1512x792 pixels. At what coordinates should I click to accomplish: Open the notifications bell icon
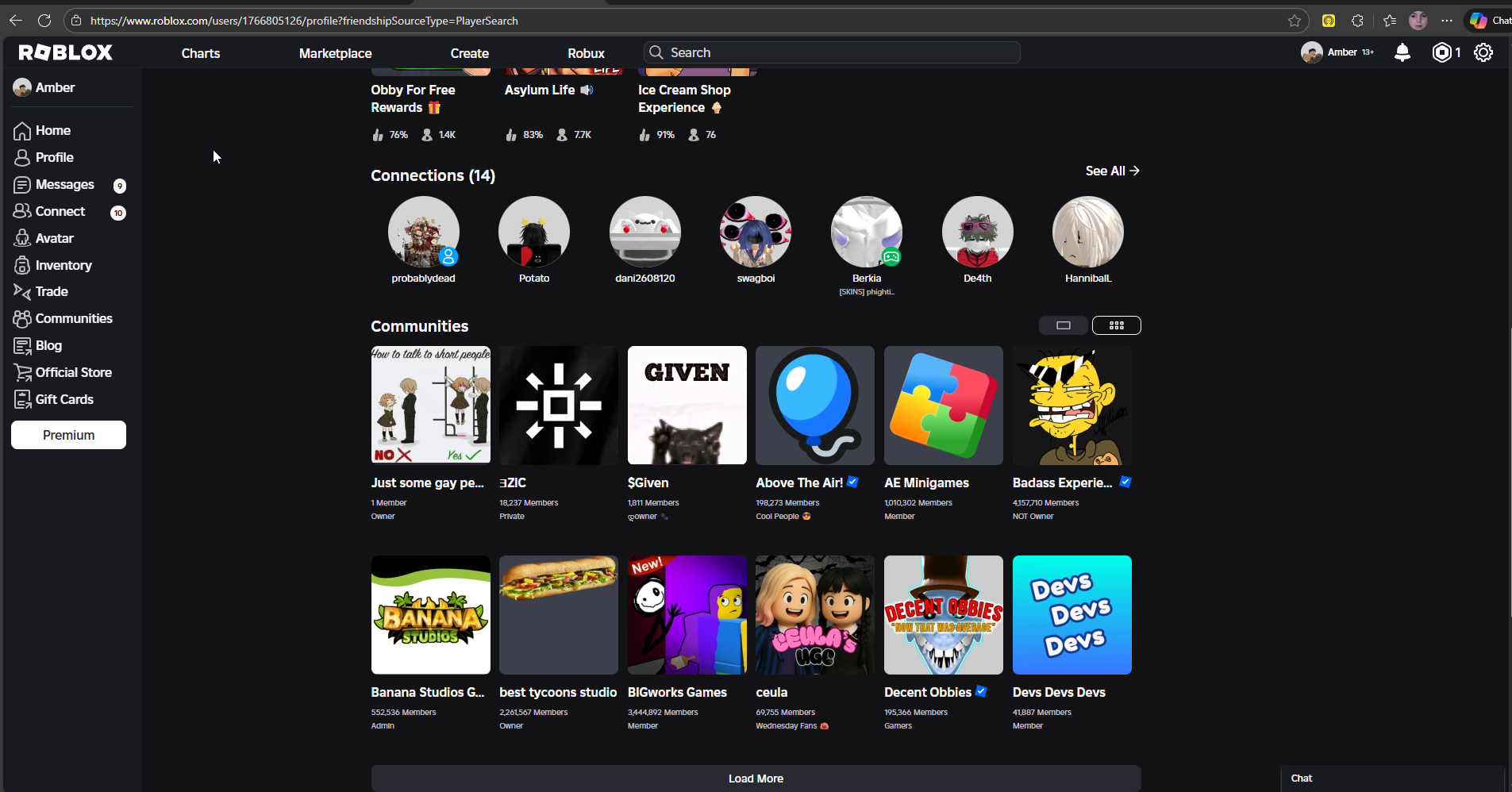coord(1402,52)
